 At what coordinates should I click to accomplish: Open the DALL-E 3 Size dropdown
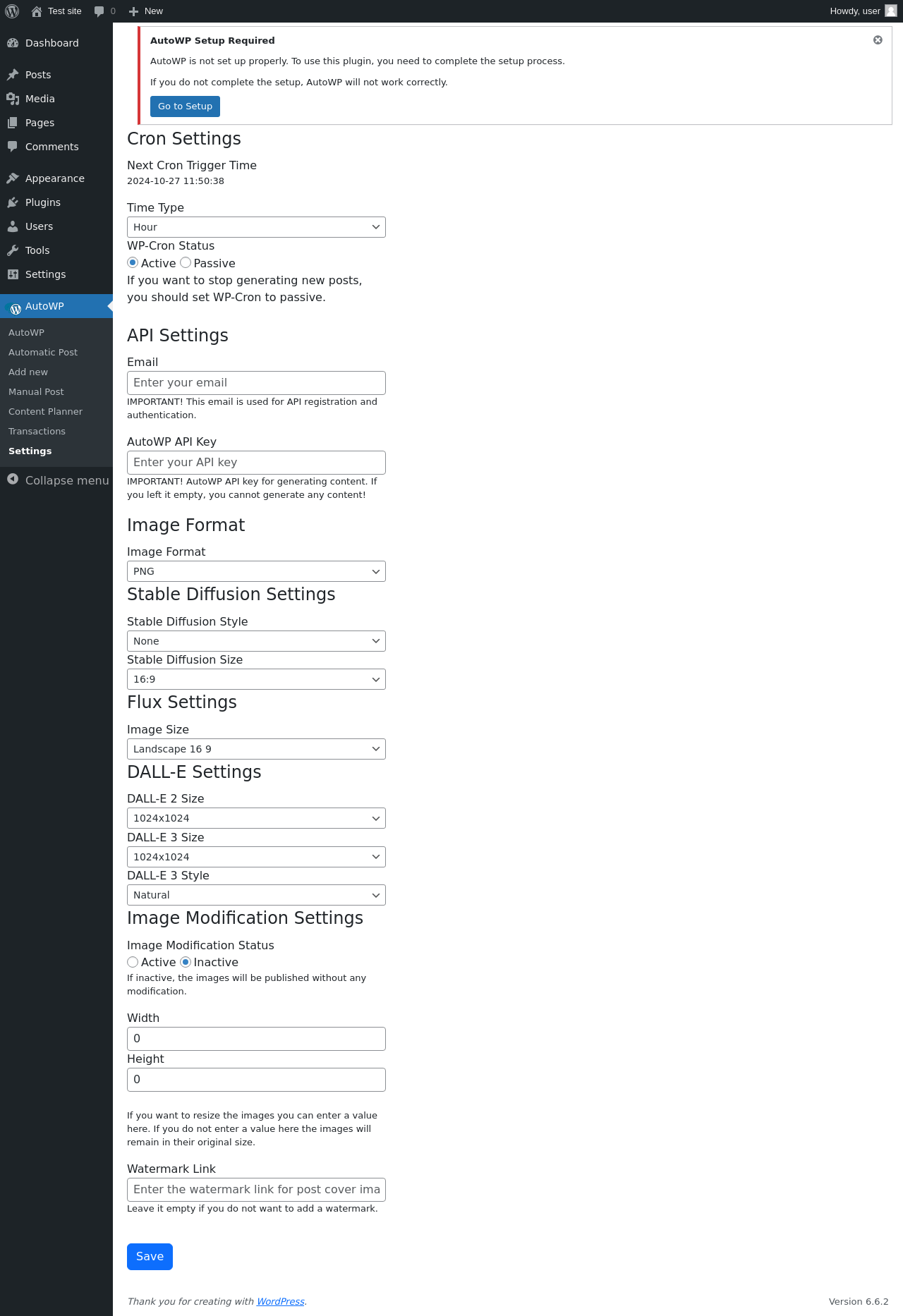(x=256, y=857)
